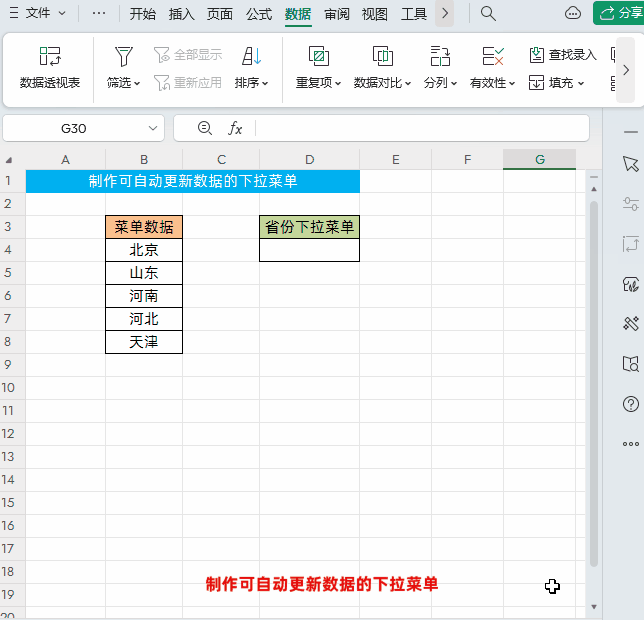Click the cloud sync status icon
Image resolution: width=644 pixels, height=620 pixels.
[x=573, y=13]
